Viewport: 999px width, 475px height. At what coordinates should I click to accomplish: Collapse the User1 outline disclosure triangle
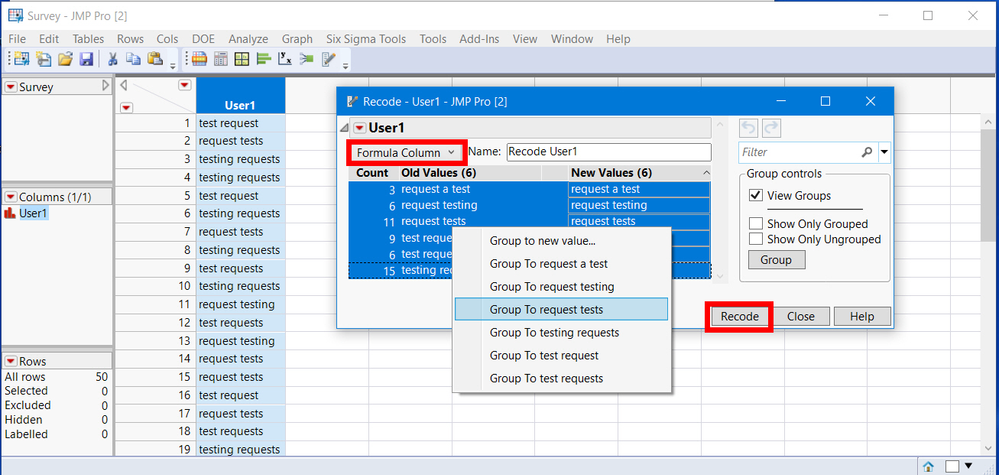pyautogui.click(x=345, y=128)
